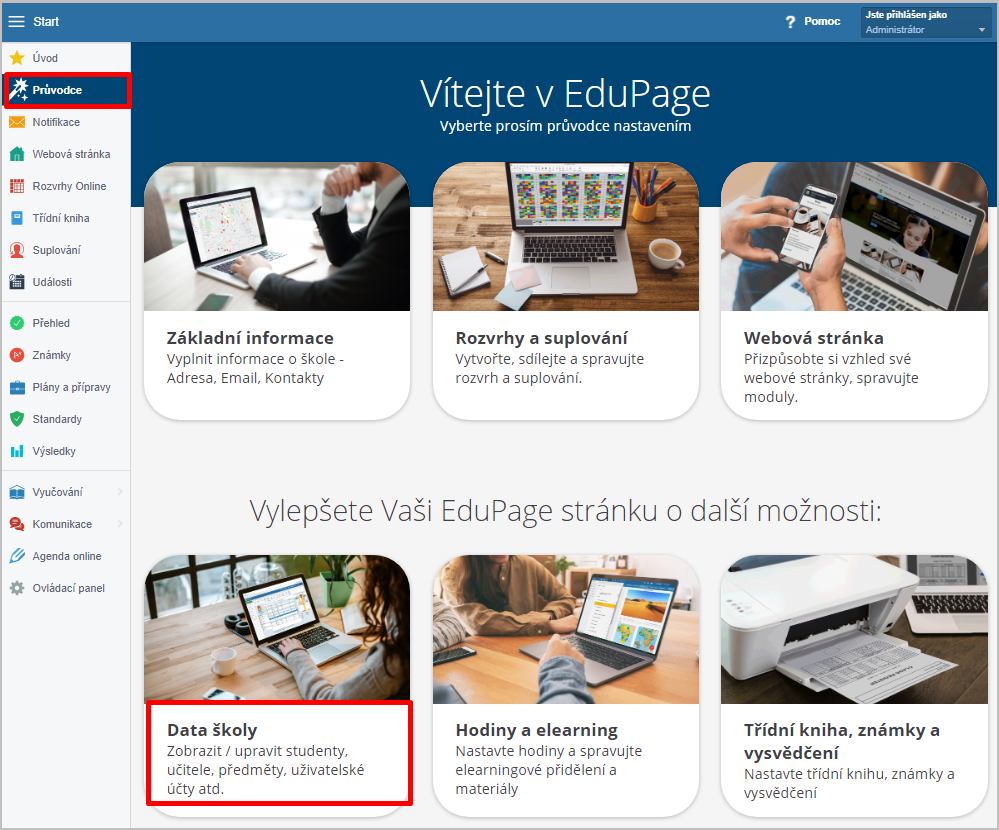Click the Přehled green check icon

point(17,323)
